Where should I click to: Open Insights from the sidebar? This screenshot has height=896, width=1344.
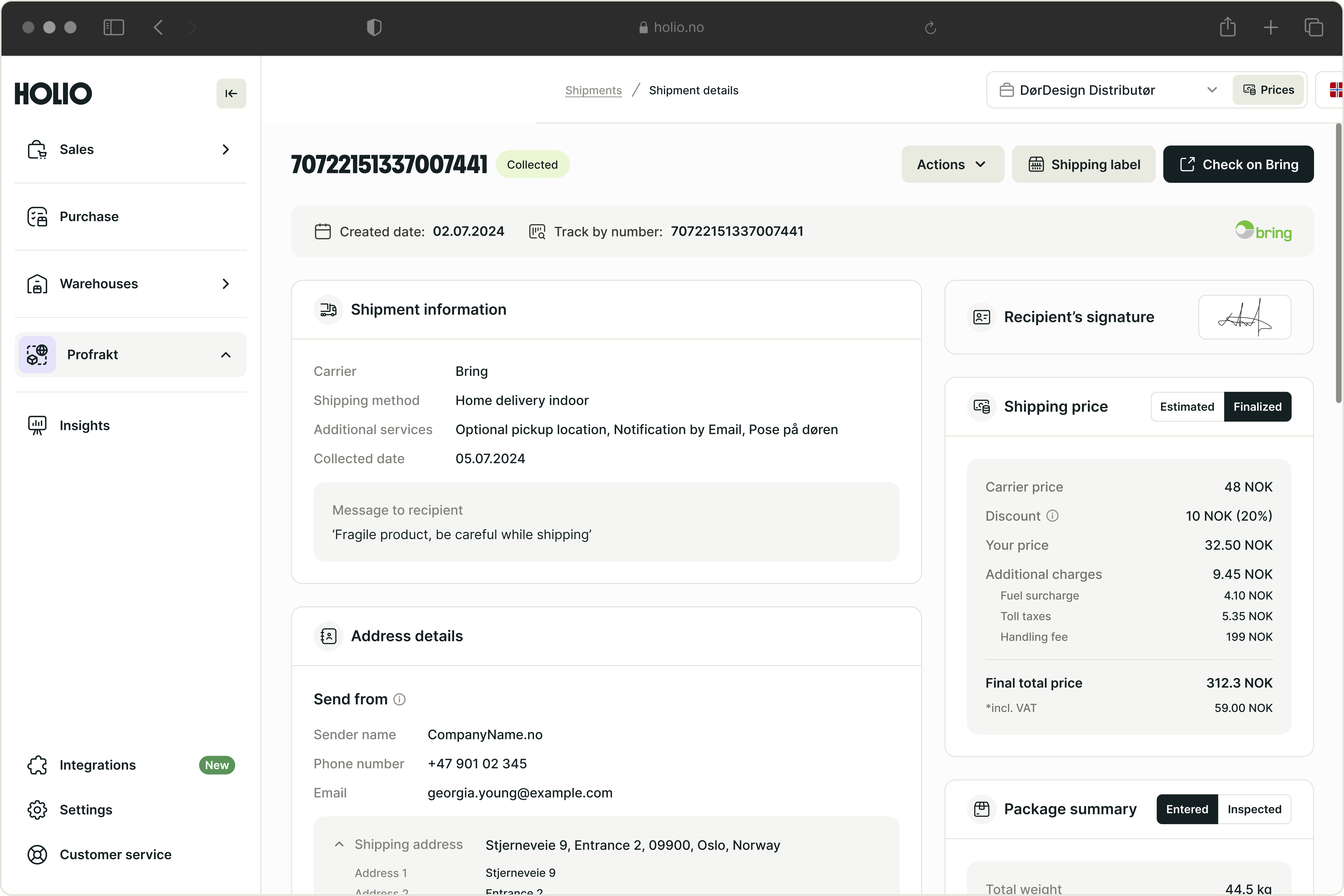[84, 425]
